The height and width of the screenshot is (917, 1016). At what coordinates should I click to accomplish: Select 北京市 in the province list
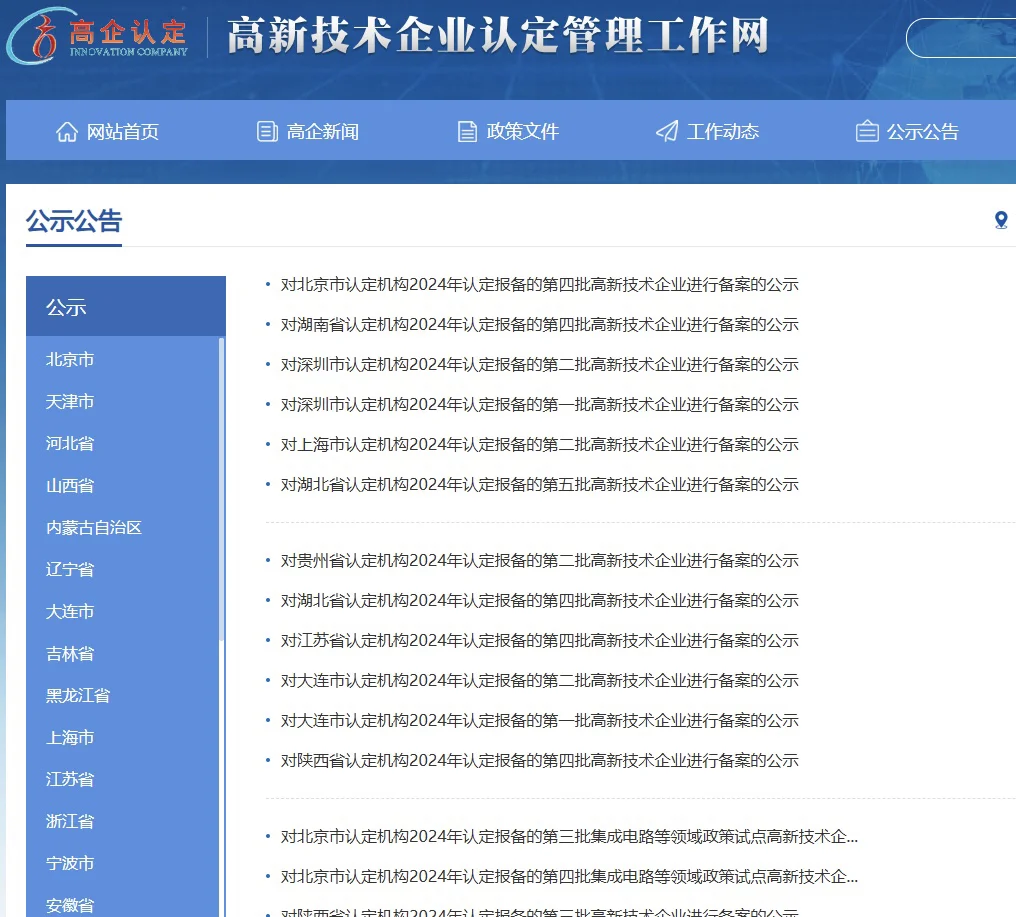(69, 359)
